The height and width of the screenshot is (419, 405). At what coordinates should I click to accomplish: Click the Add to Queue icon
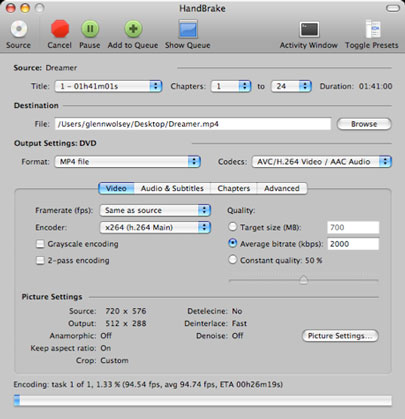133,29
